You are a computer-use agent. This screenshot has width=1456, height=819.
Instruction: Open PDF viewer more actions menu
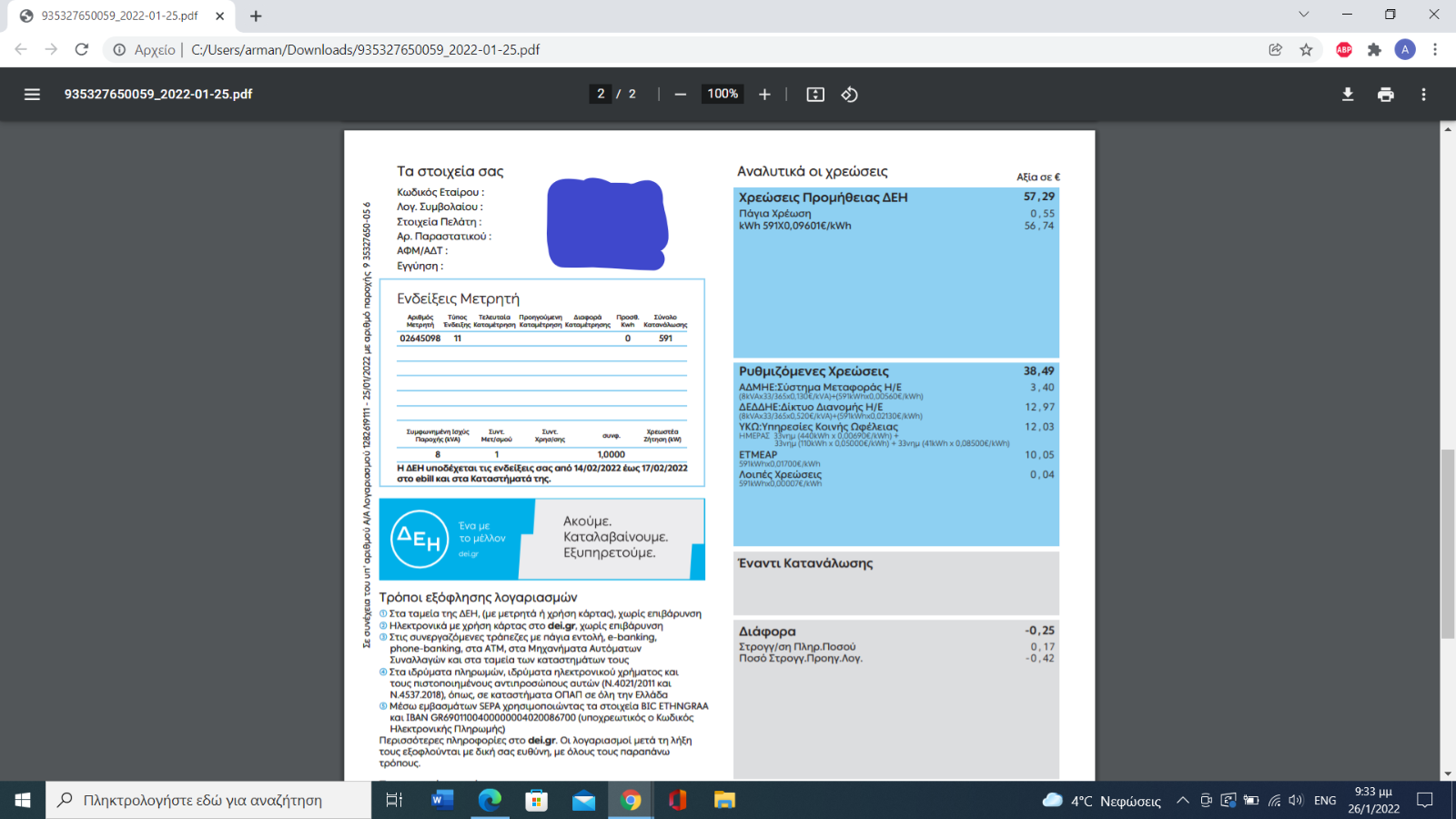(1424, 95)
